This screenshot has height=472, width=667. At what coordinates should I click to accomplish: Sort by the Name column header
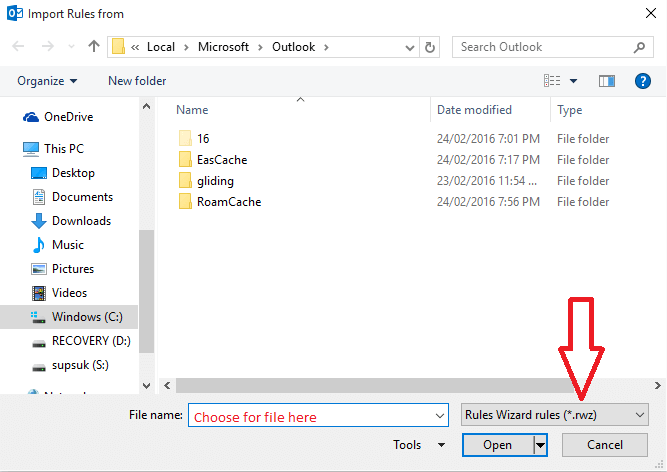click(192, 110)
